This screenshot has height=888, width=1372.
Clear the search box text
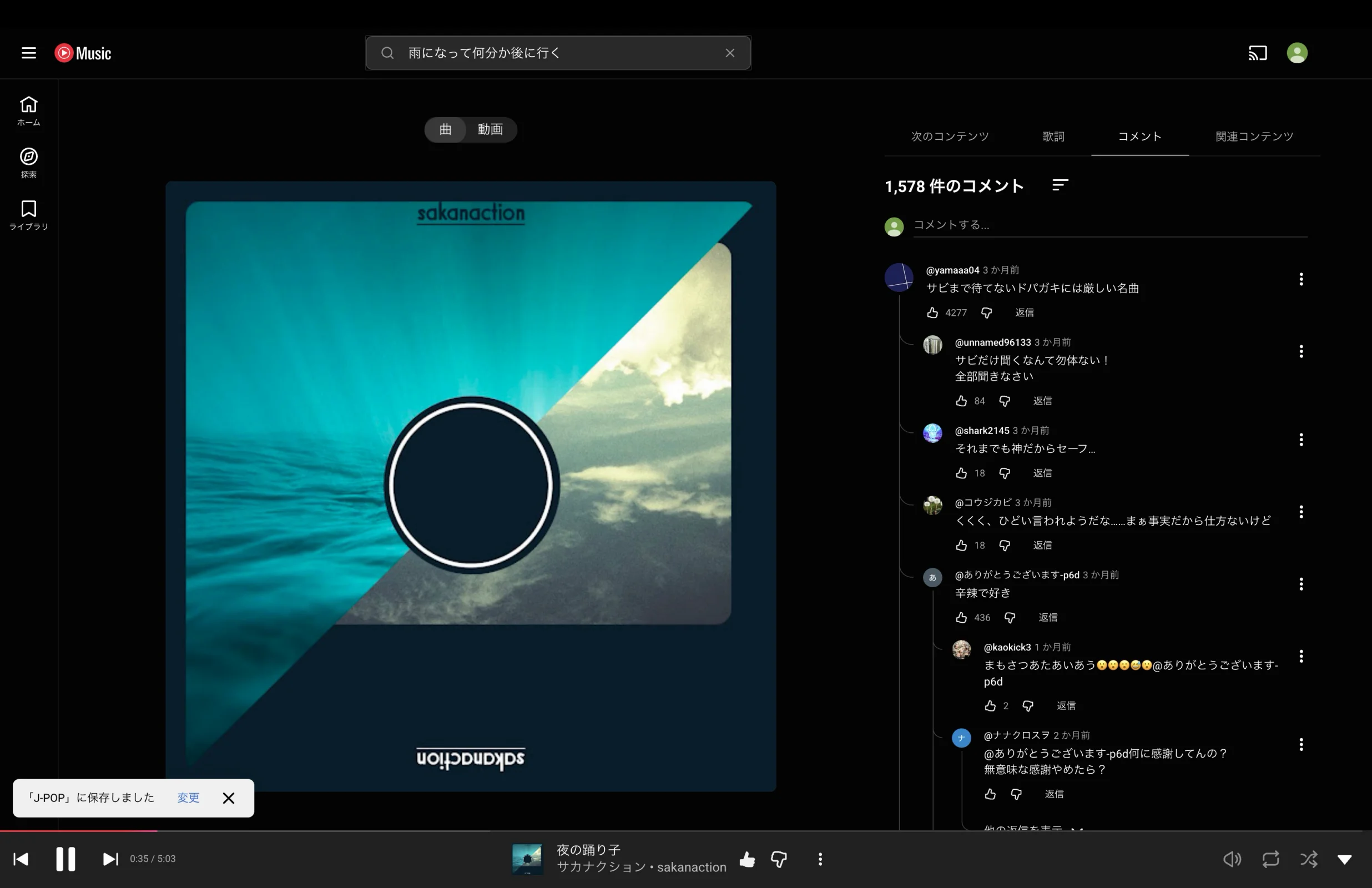coord(730,53)
